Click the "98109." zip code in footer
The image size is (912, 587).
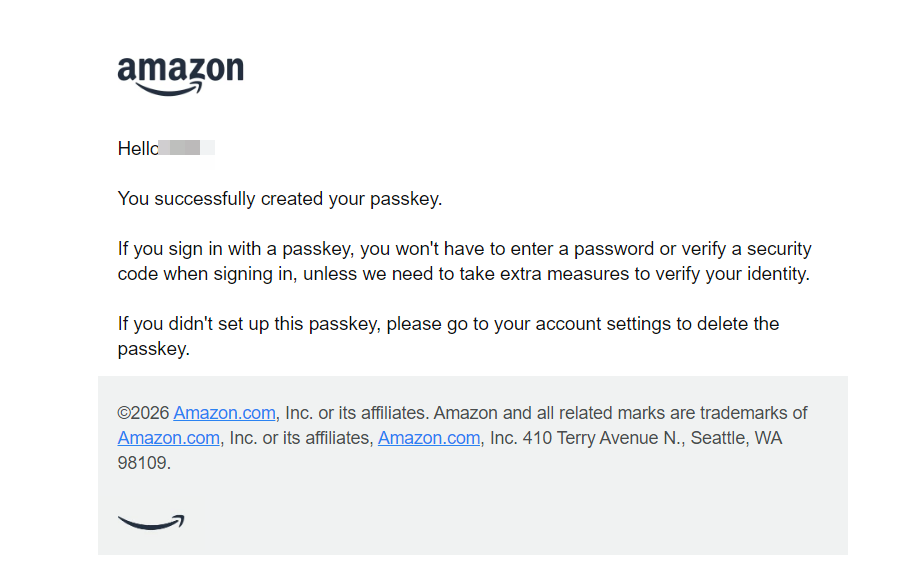144,463
